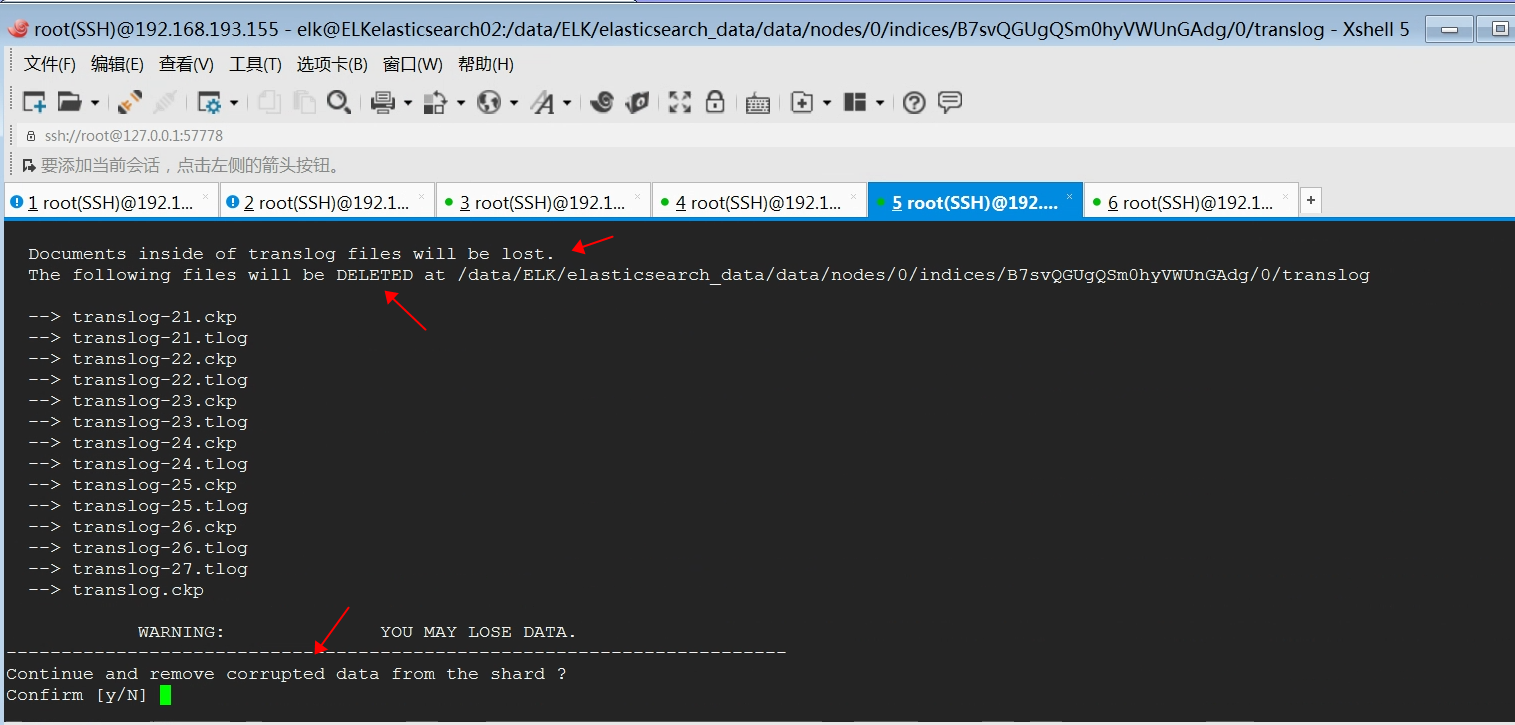Click the keyboard key-mapping icon

click(x=757, y=103)
